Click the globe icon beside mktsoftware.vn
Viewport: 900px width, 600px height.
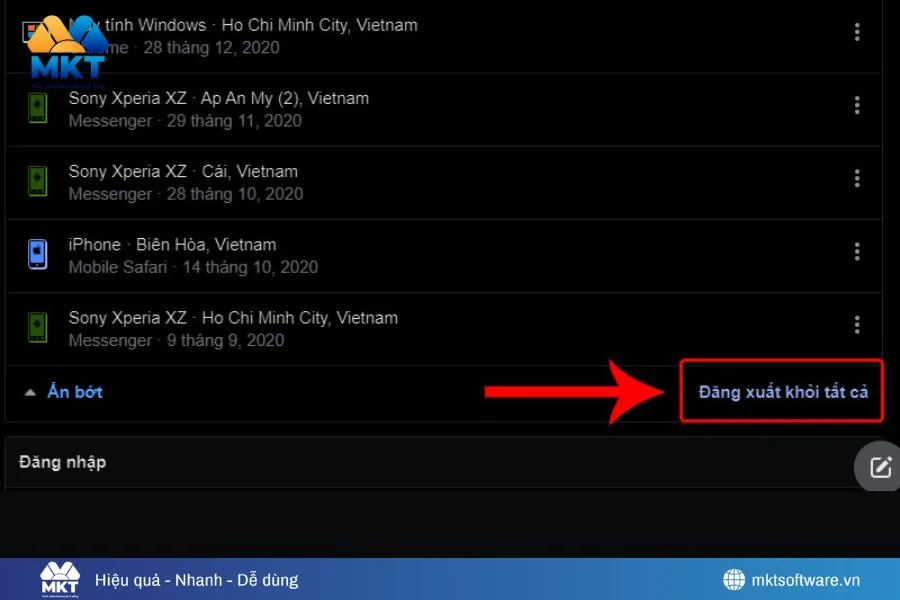point(734,580)
